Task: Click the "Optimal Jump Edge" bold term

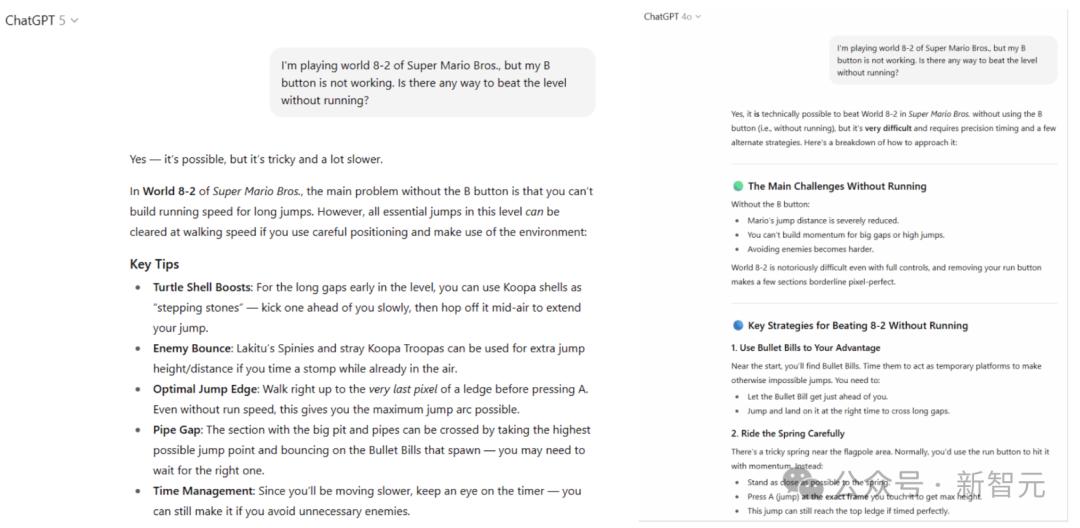Action: click(x=207, y=389)
